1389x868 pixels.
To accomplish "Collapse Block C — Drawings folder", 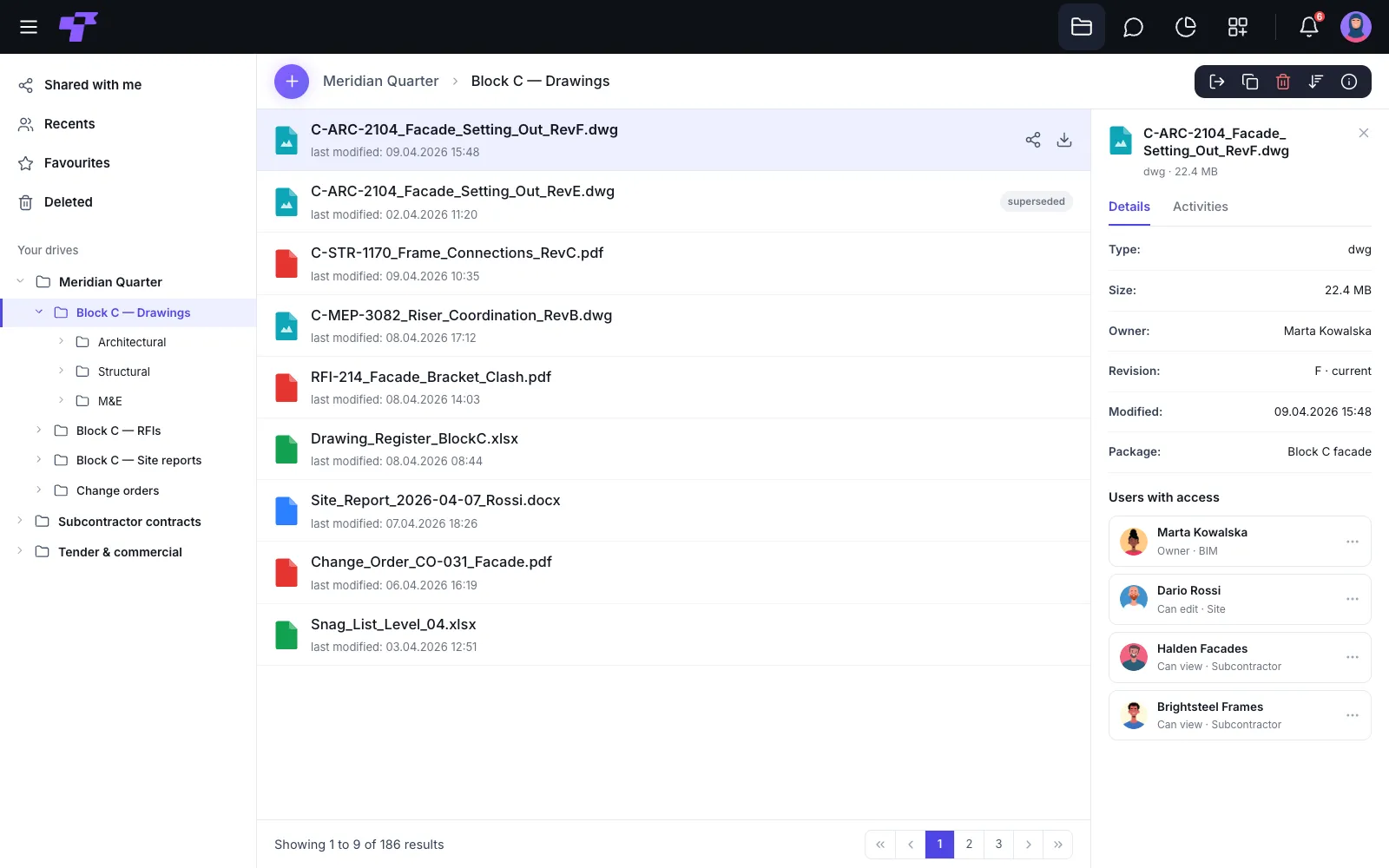I will (x=39, y=312).
